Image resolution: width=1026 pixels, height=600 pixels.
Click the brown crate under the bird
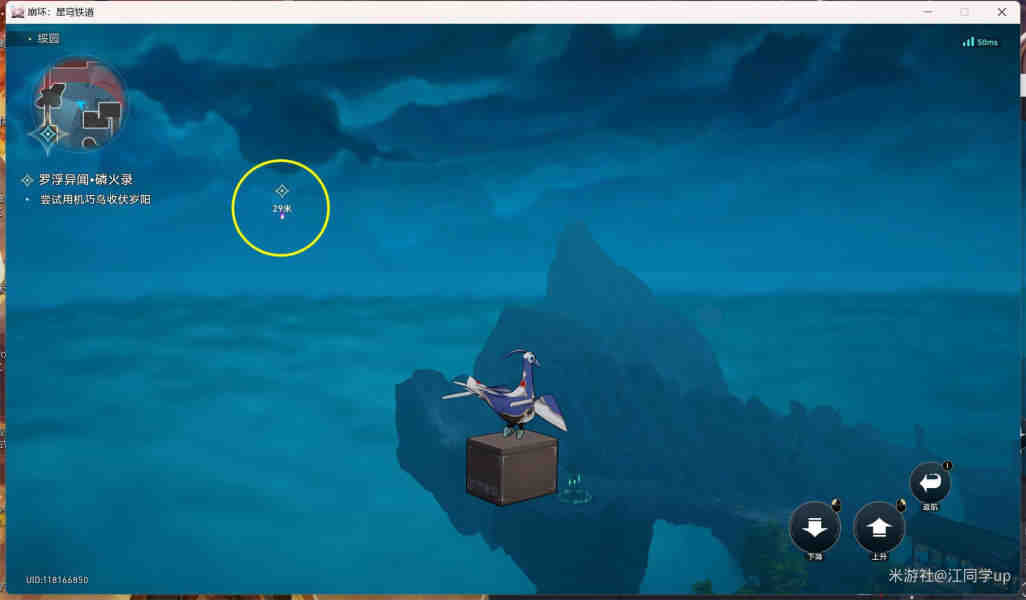pos(511,468)
